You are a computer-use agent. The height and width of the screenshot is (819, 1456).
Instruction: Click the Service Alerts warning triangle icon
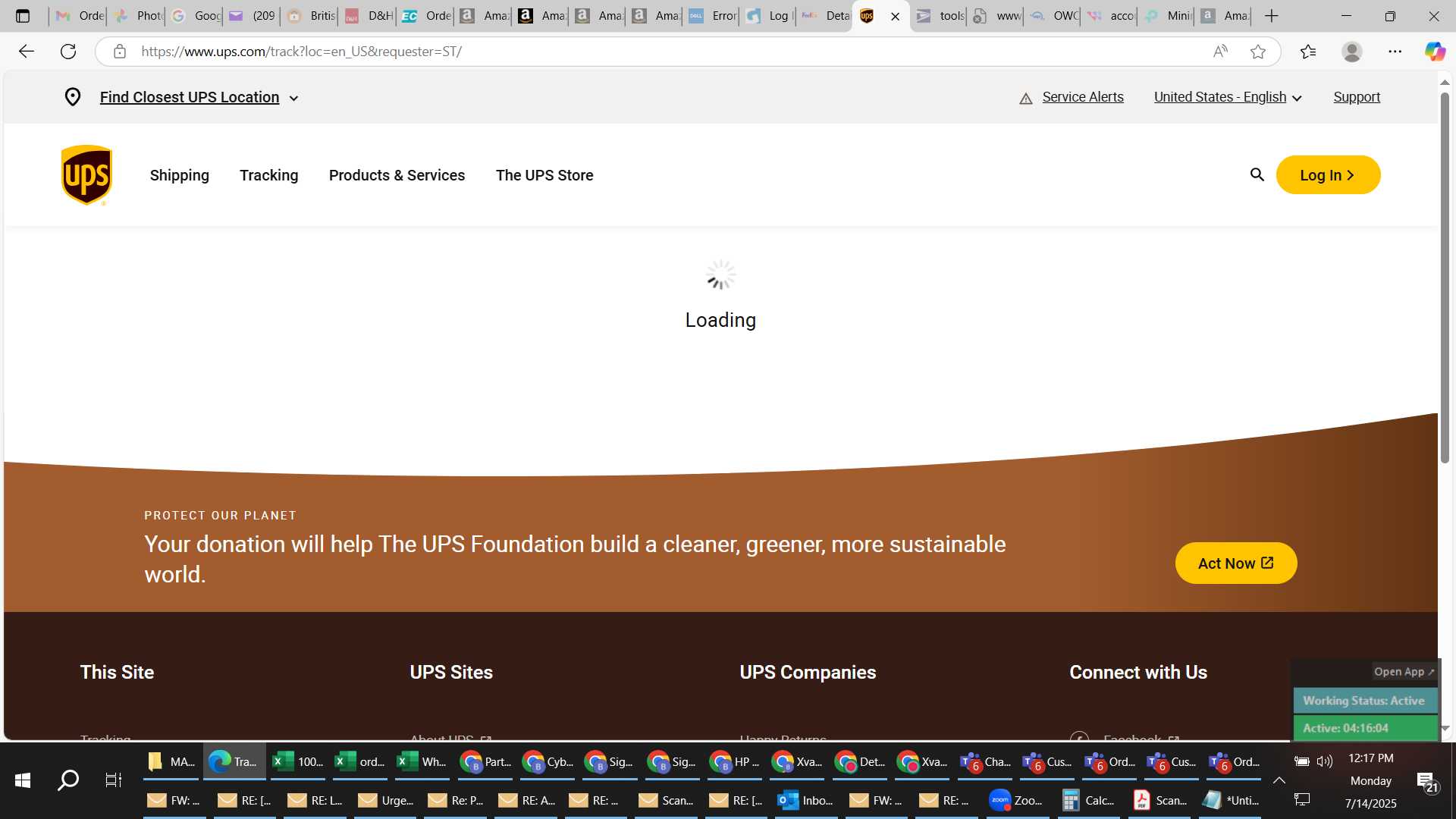[1026, 99]
